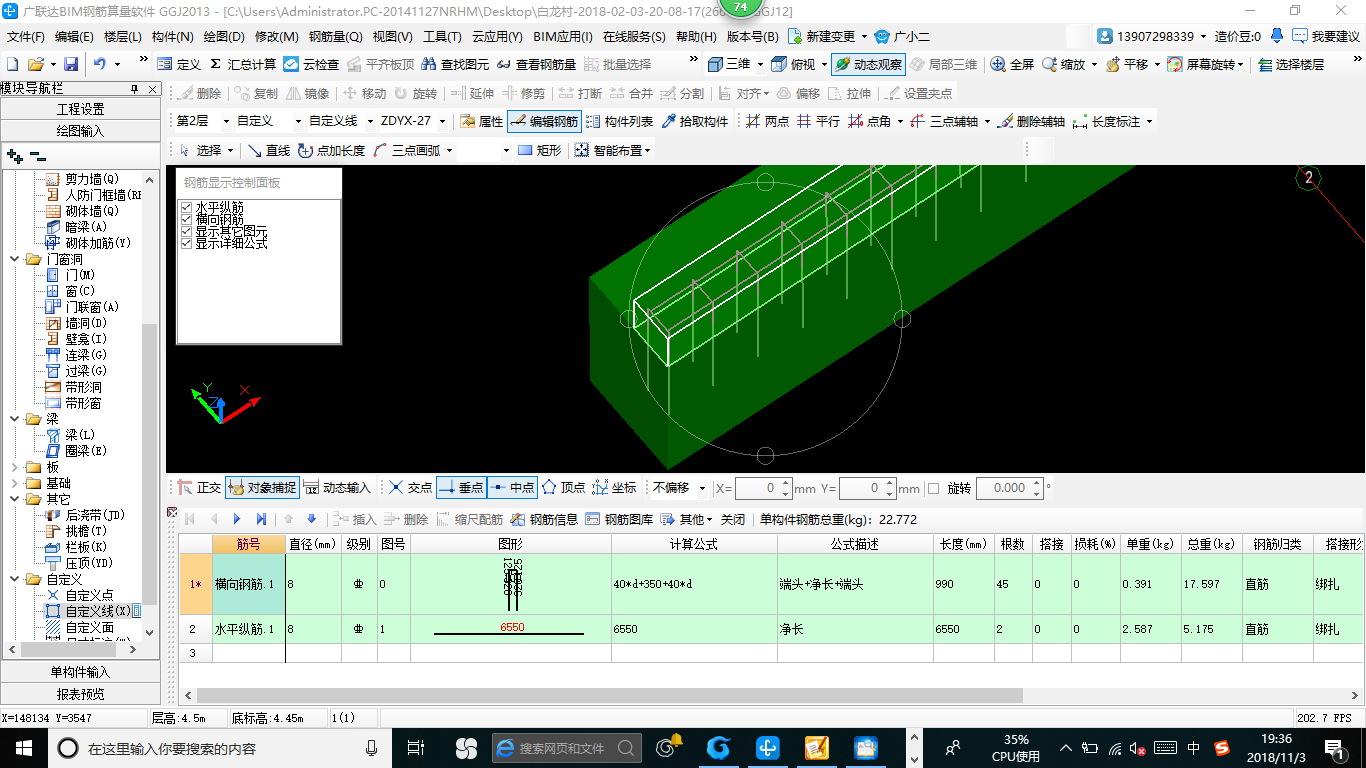The width and height of the screenshot is (1366, 768).
Task: Select 矩形 rectangle drawing tool
Action: tap(539, 151)
